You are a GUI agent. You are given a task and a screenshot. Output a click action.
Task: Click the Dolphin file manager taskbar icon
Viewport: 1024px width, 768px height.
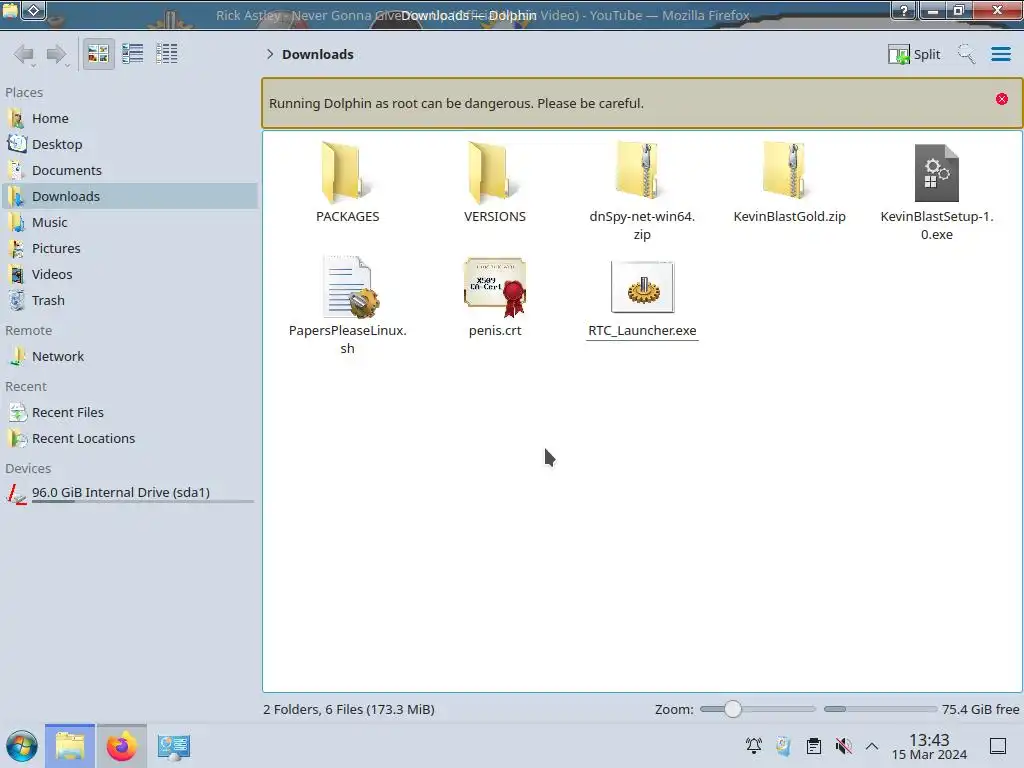tap(70, 746)
